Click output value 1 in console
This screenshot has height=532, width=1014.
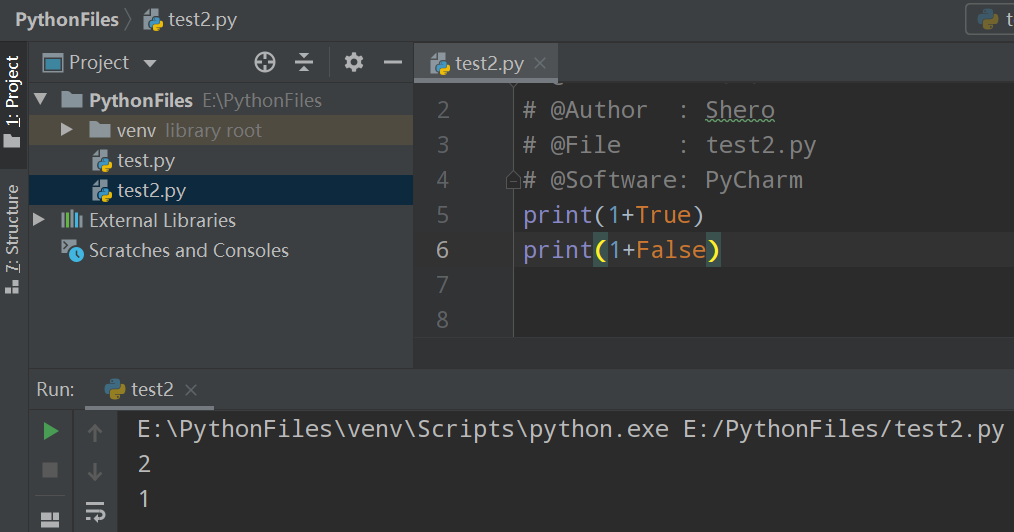[144, 499]
